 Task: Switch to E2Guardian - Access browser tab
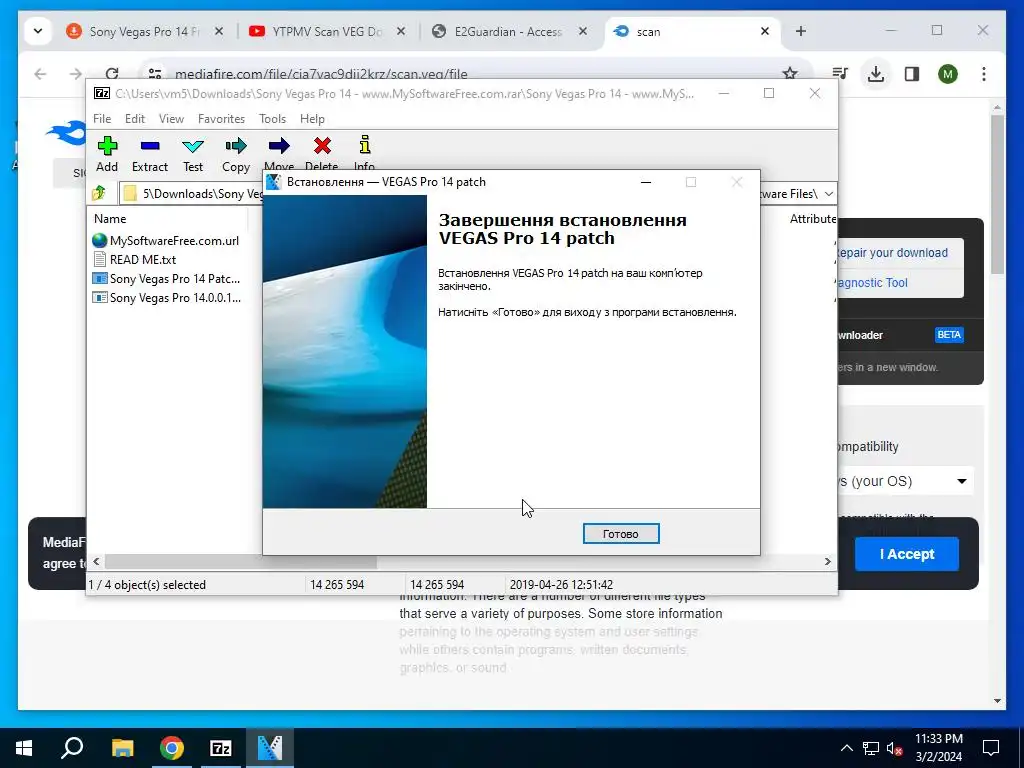point(508,31)
